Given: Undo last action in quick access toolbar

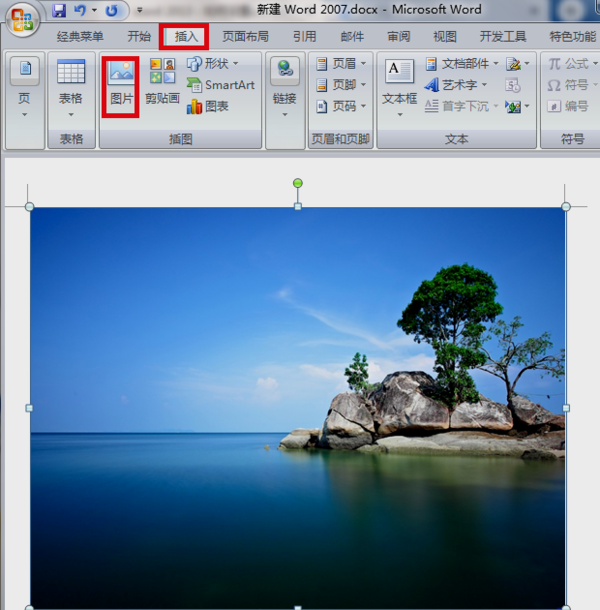Looking at the screenshot, I should click(x=80, y=11).
